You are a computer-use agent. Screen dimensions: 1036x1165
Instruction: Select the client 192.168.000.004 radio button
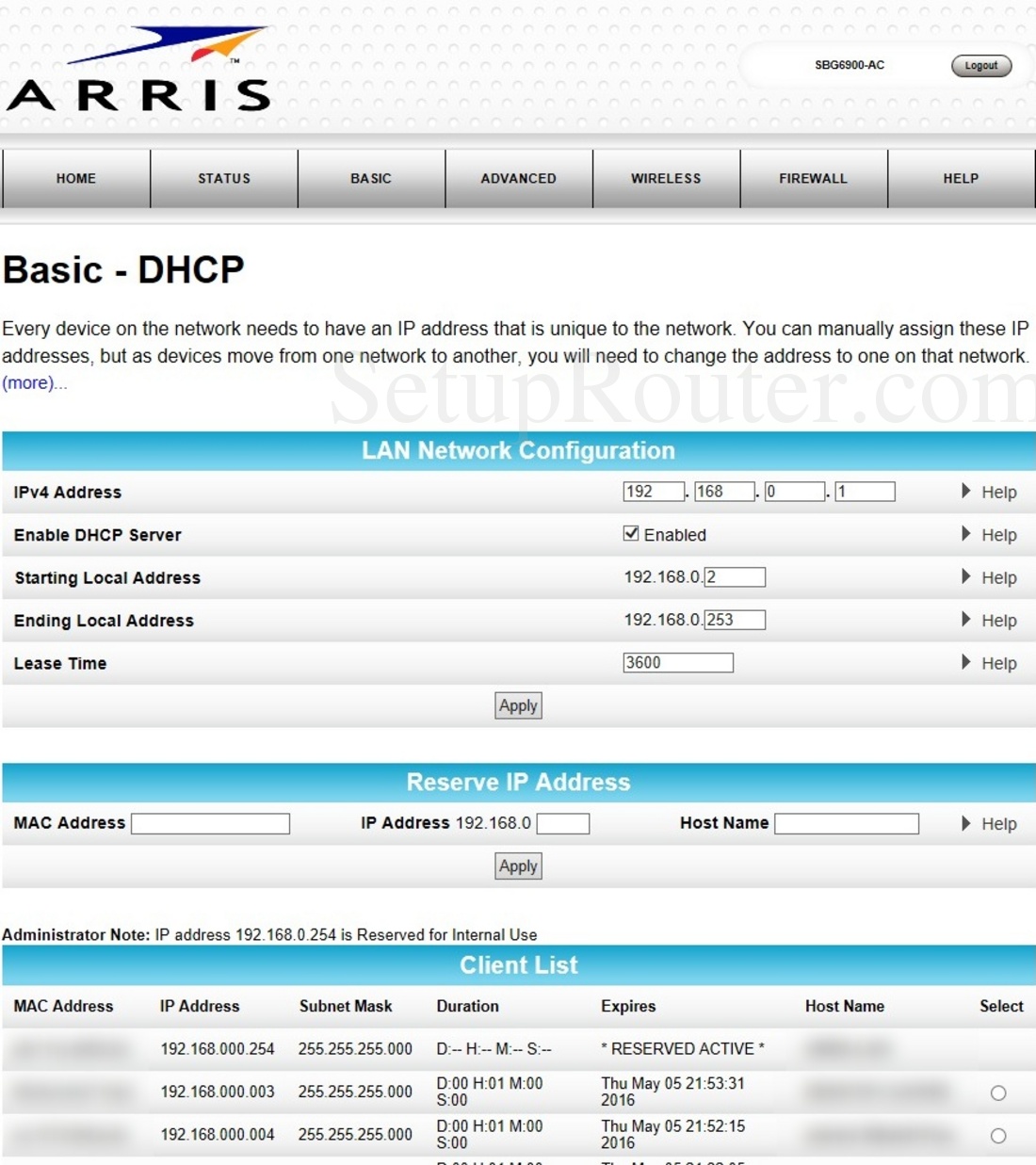pos(998,1136)
